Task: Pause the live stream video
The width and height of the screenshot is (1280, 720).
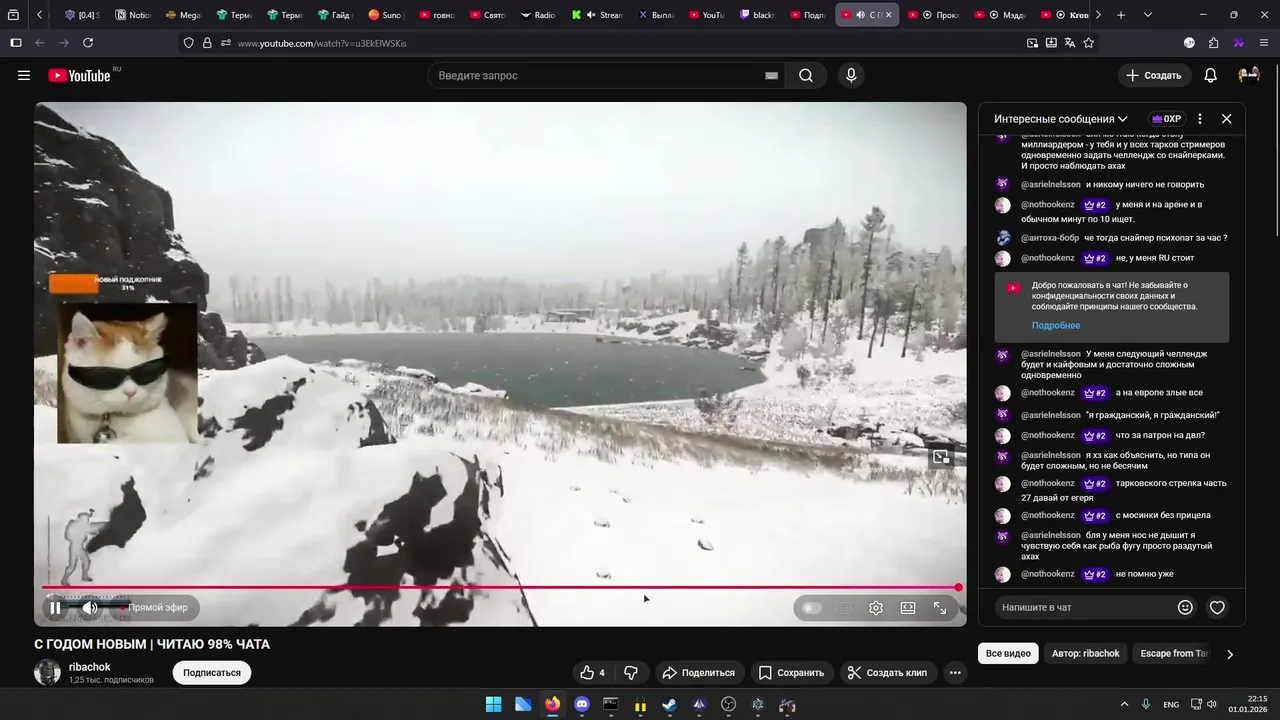Action: click(55, 607)
